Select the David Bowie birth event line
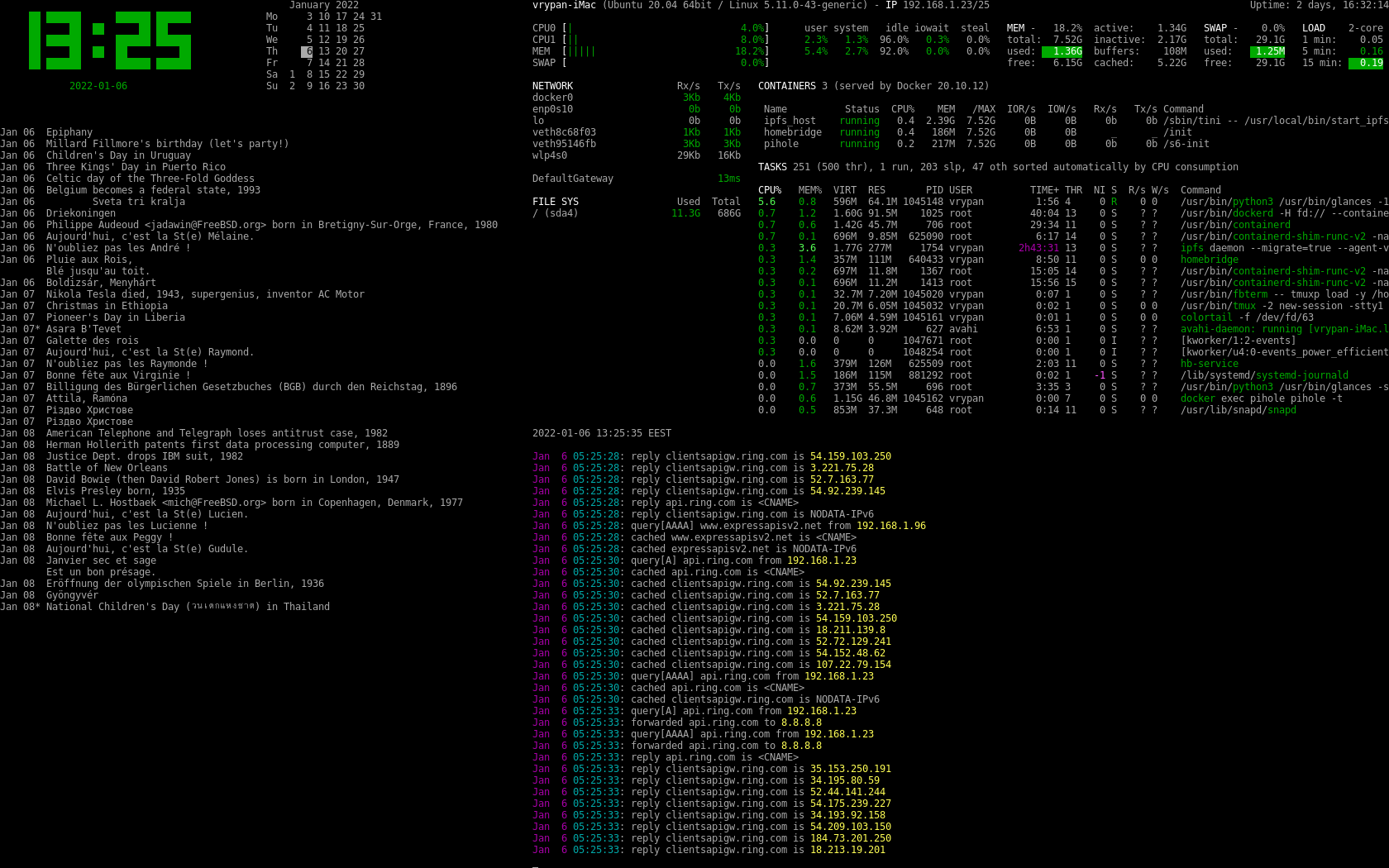This screenshot has width=1389, height=868. tap(199, 479)
